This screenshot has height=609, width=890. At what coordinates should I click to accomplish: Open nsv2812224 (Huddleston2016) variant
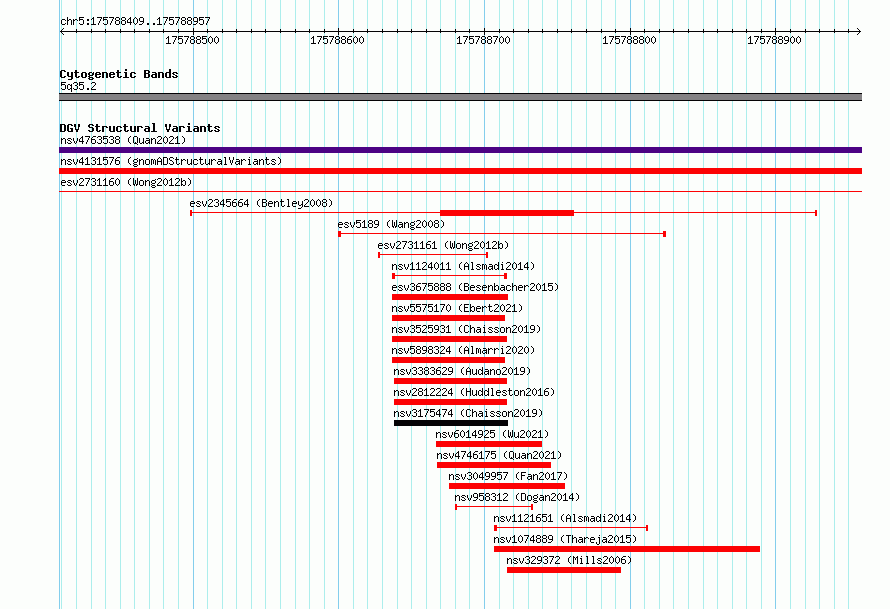click(x=474, y=392)
